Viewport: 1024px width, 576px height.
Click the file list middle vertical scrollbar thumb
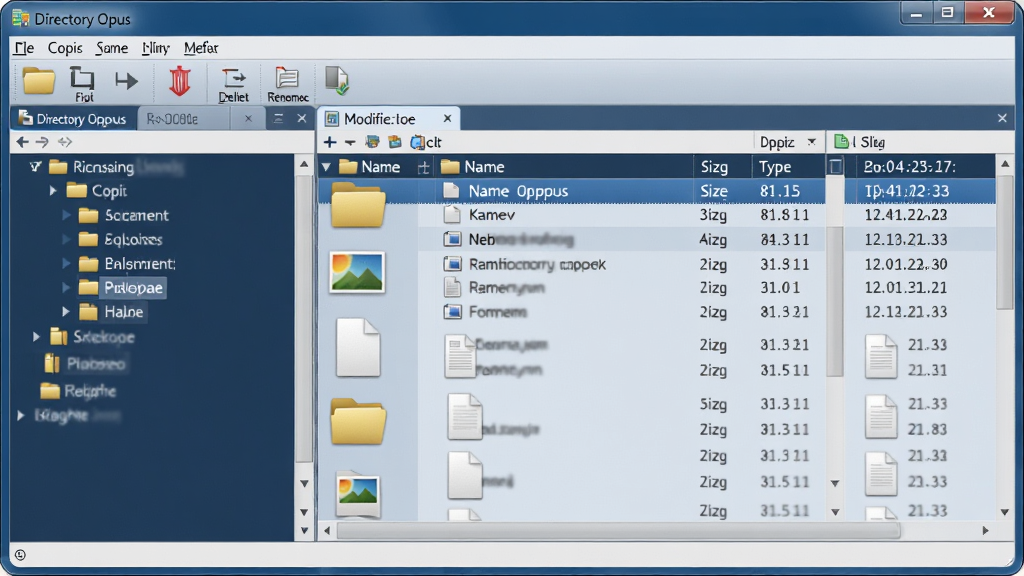tap(835, 300)
